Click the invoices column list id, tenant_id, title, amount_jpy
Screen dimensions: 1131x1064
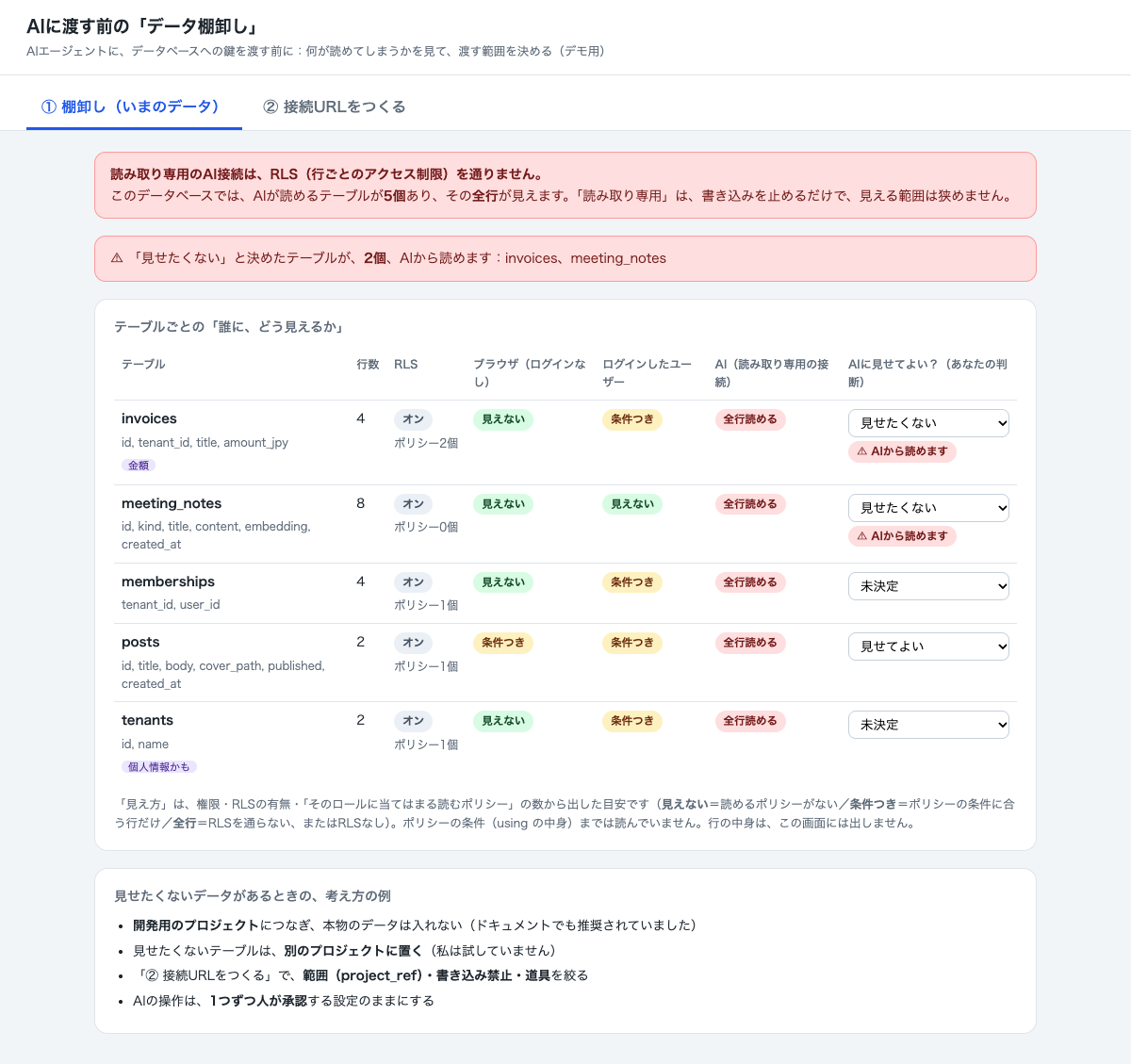[205, 442]
